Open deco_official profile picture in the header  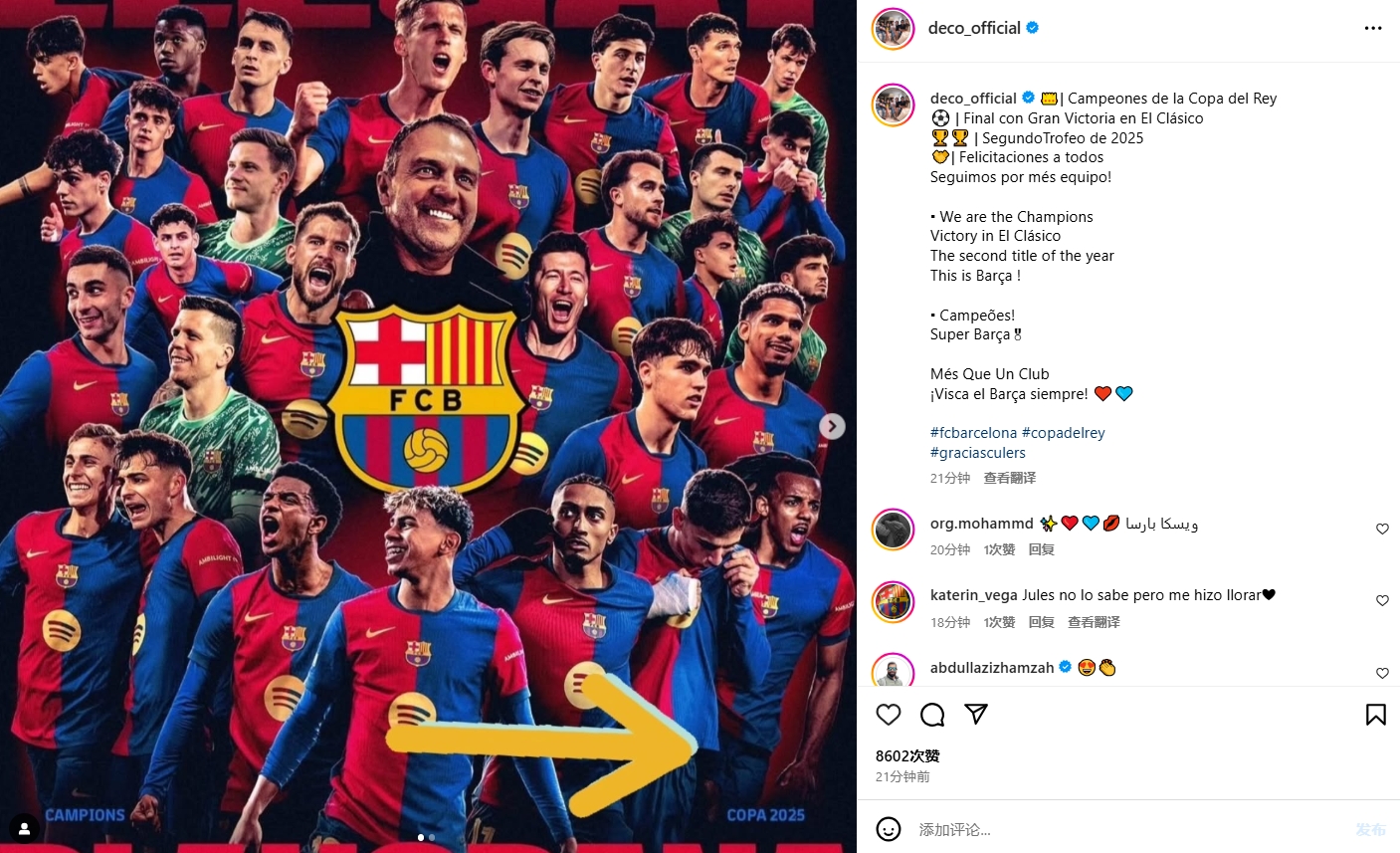pos(893,28)
